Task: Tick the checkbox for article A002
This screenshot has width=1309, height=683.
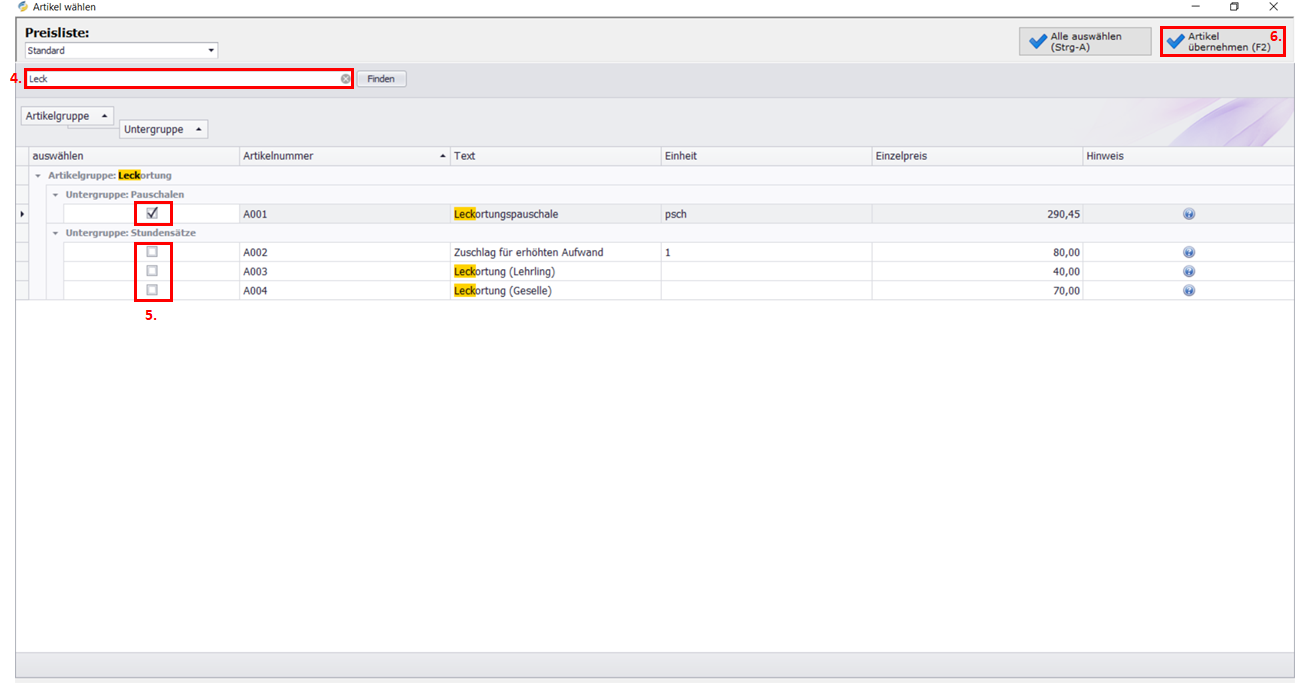Action: pos(152,252)
